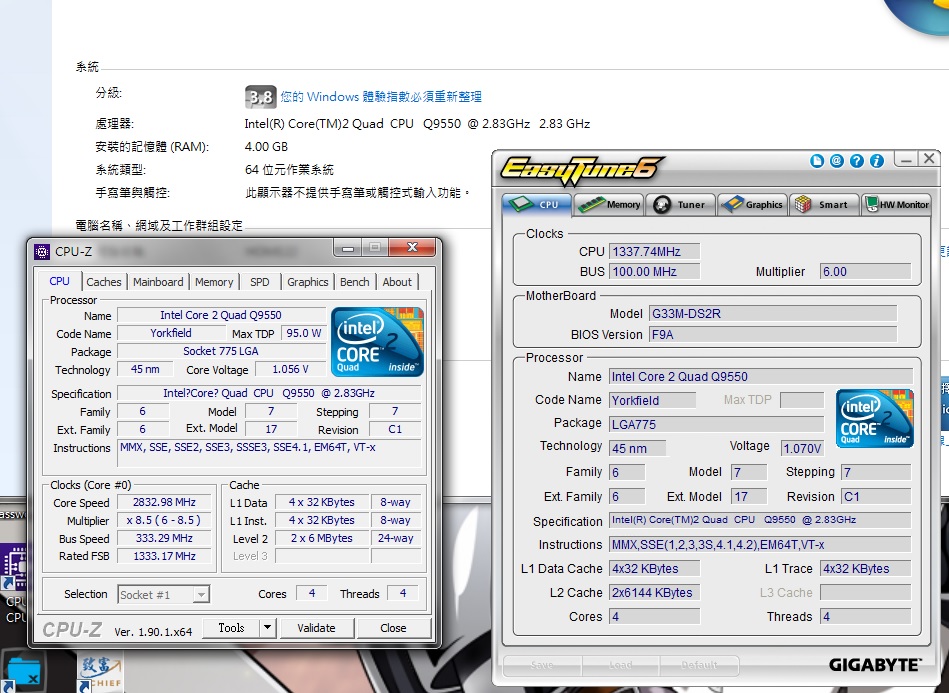This screenshot has height=693, width=949.
Task: Click the '4.00 GB' installed RAM value
Action: [x=266, y=146]
